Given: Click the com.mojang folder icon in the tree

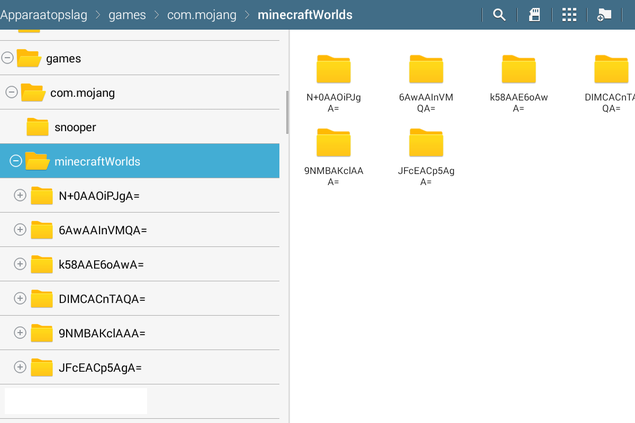Looking at the screenshot, I should (33, 92).
